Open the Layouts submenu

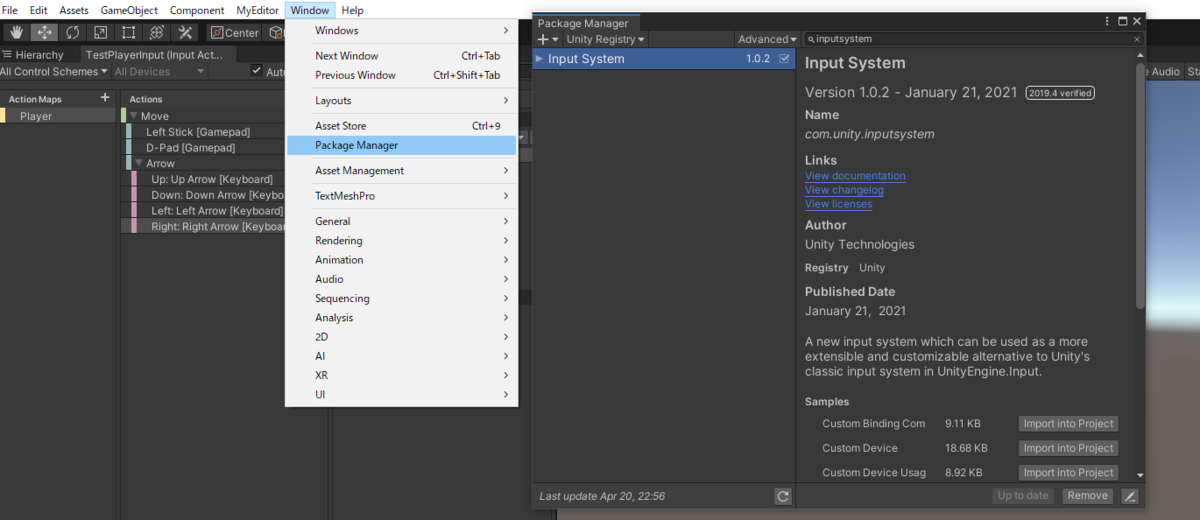[400, 101]
